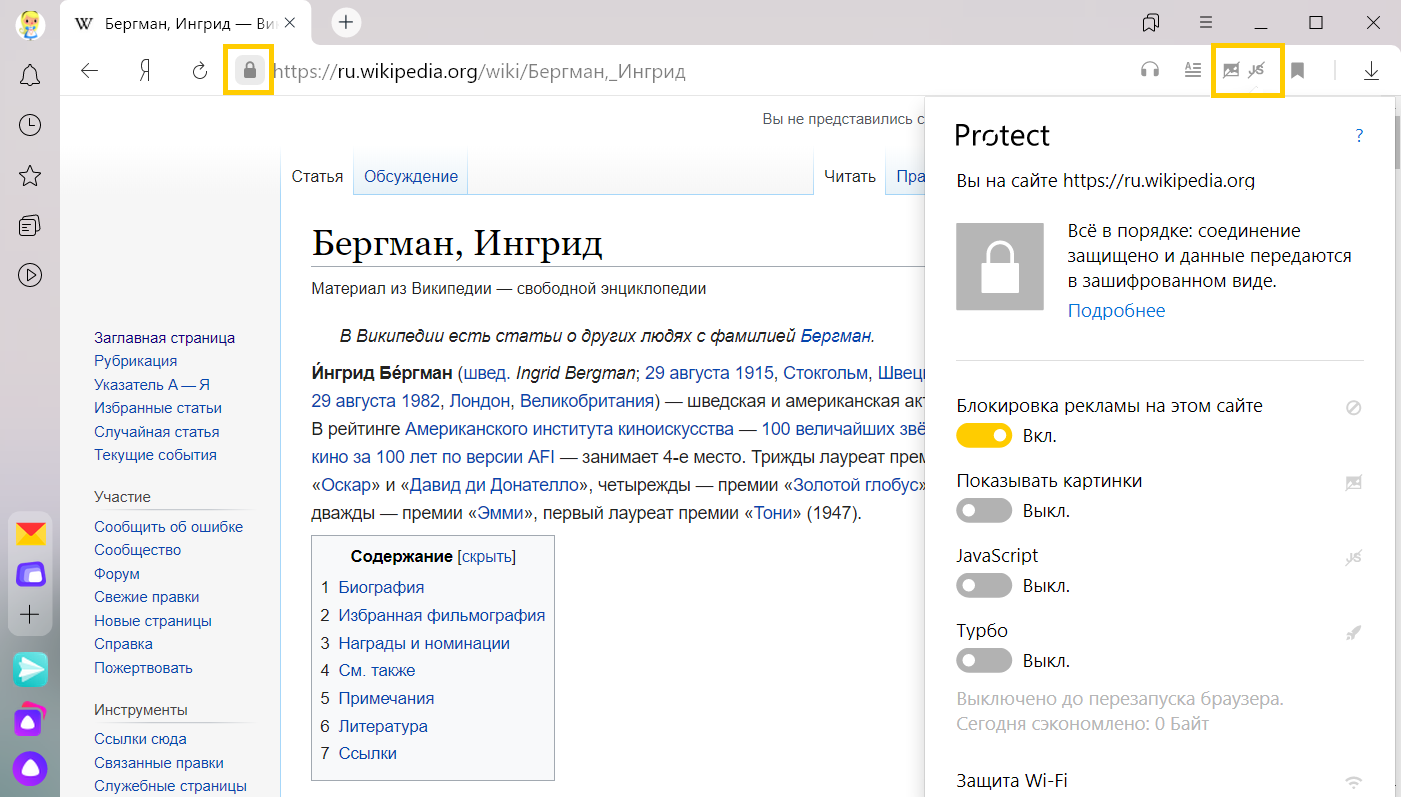The height and width of the screenshot is (797, 1401).
Task: Open the browser hamburger menu
Action: [x=1207, y=23]
